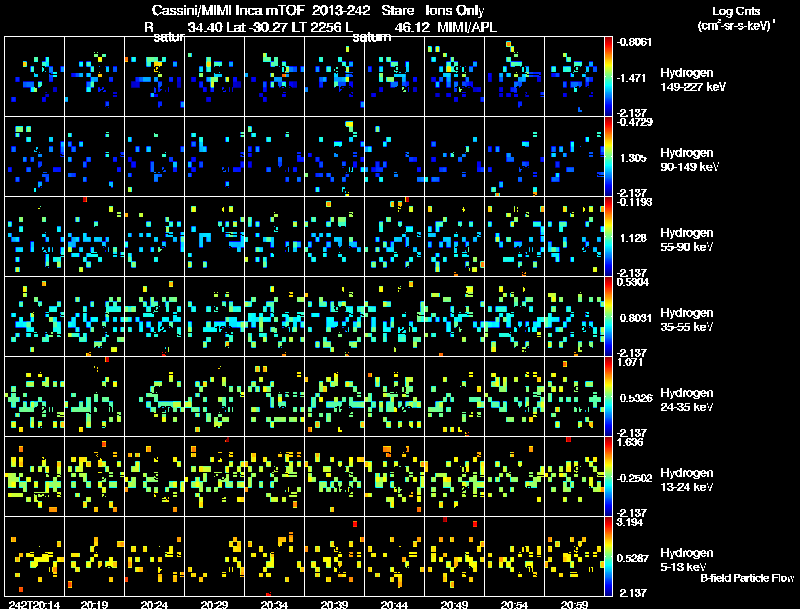
Task: Select the 'Hydrogen 13-24 keV' row label
Action: point(687,480)
